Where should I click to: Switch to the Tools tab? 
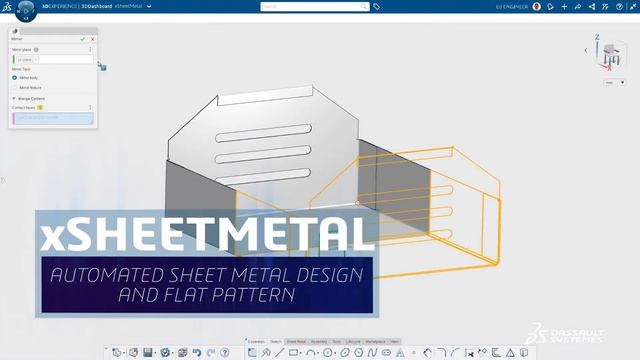[337, 342]
